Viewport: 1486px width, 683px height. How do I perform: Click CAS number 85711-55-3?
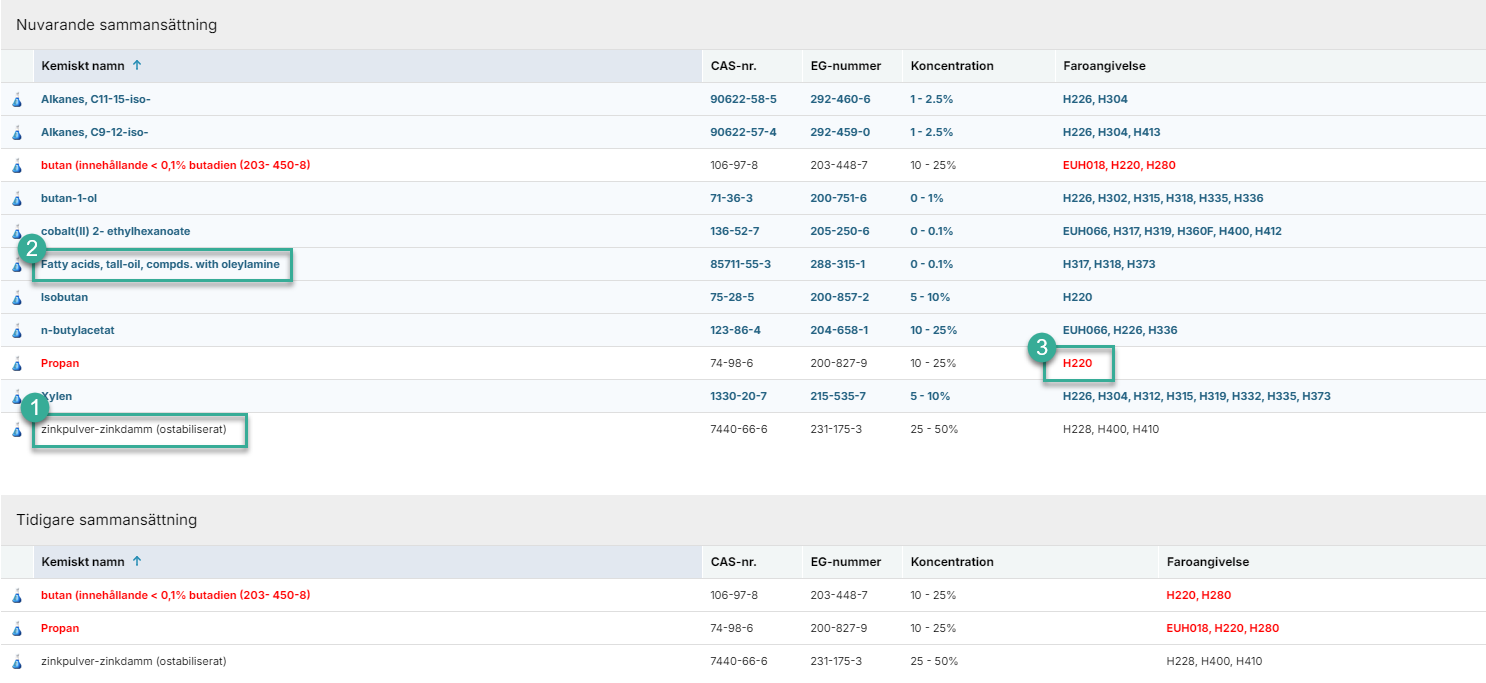coord(743,265)
